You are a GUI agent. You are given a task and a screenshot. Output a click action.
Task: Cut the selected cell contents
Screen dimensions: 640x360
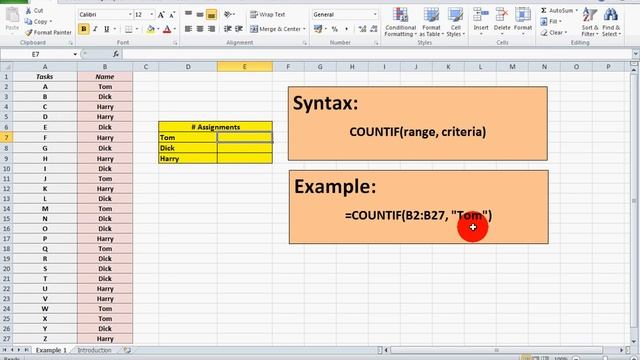[x=34, y=11]
